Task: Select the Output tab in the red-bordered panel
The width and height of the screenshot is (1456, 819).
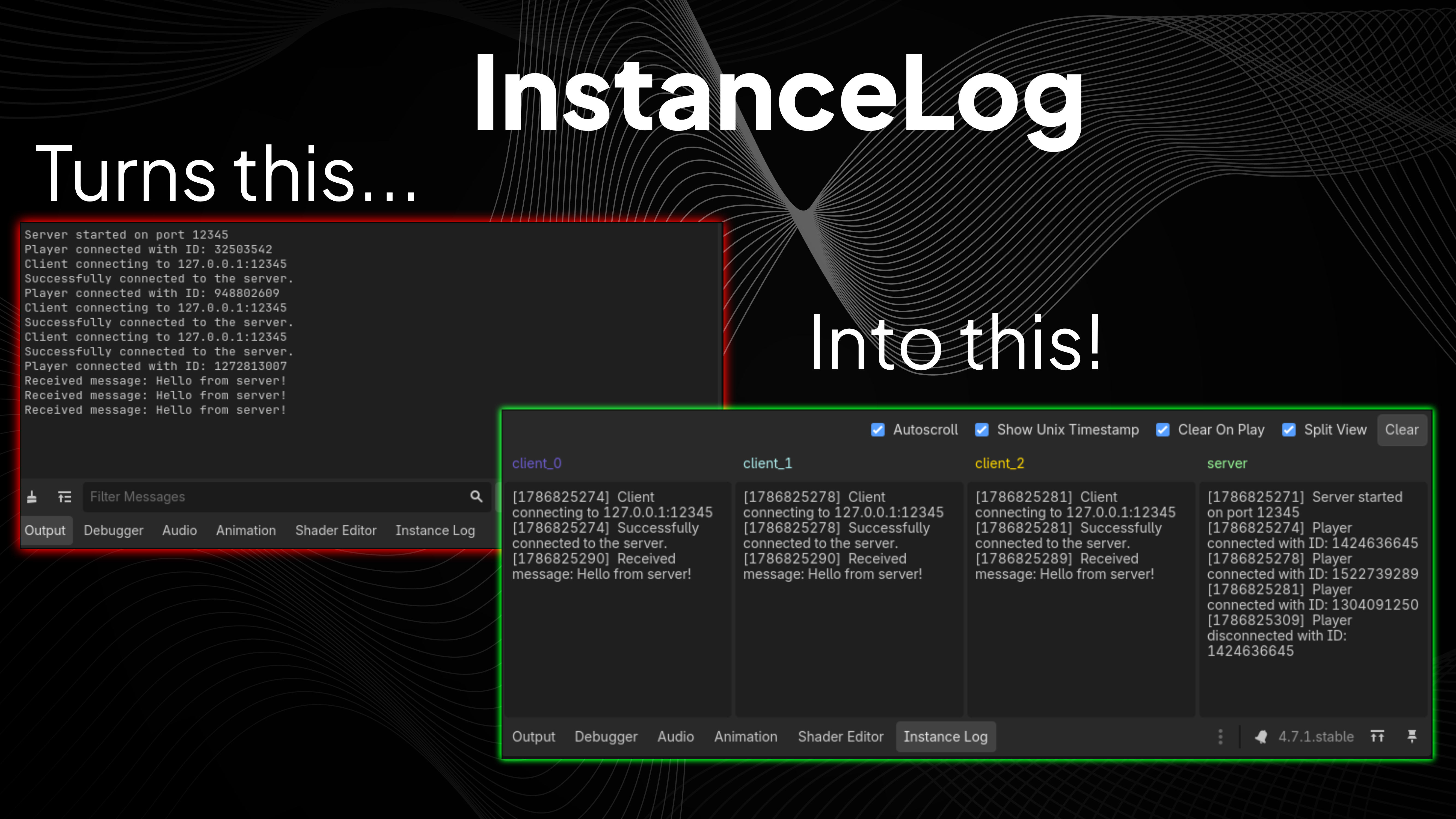Action: 45,530
